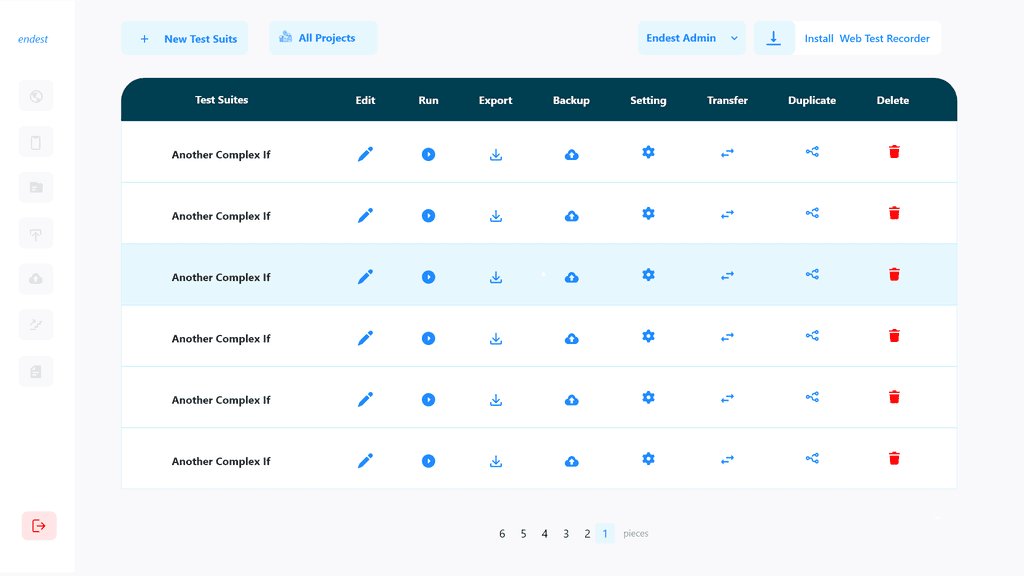The height and width of the screenshot is (576, 1024).
Task: Edit the first row test suite
Action: tap(365, 154)
